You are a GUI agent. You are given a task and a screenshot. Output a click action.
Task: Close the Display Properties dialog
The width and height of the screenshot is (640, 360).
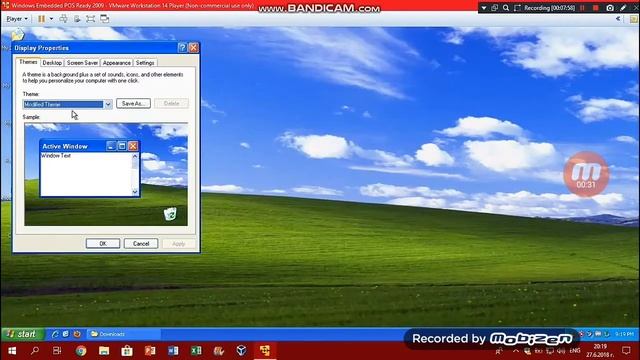pos(193,48)
